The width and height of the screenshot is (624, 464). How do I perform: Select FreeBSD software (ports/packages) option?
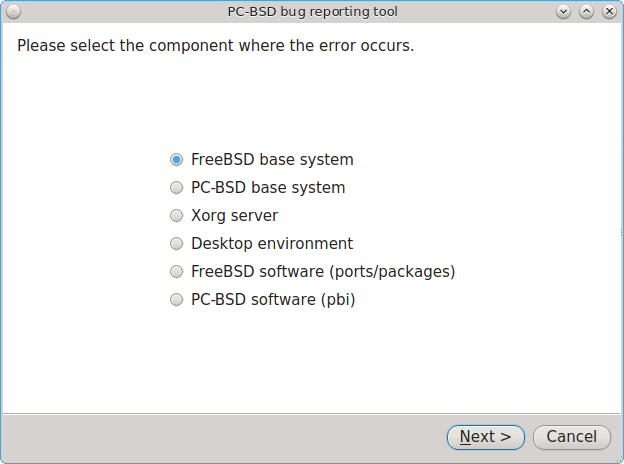point(176,271)
